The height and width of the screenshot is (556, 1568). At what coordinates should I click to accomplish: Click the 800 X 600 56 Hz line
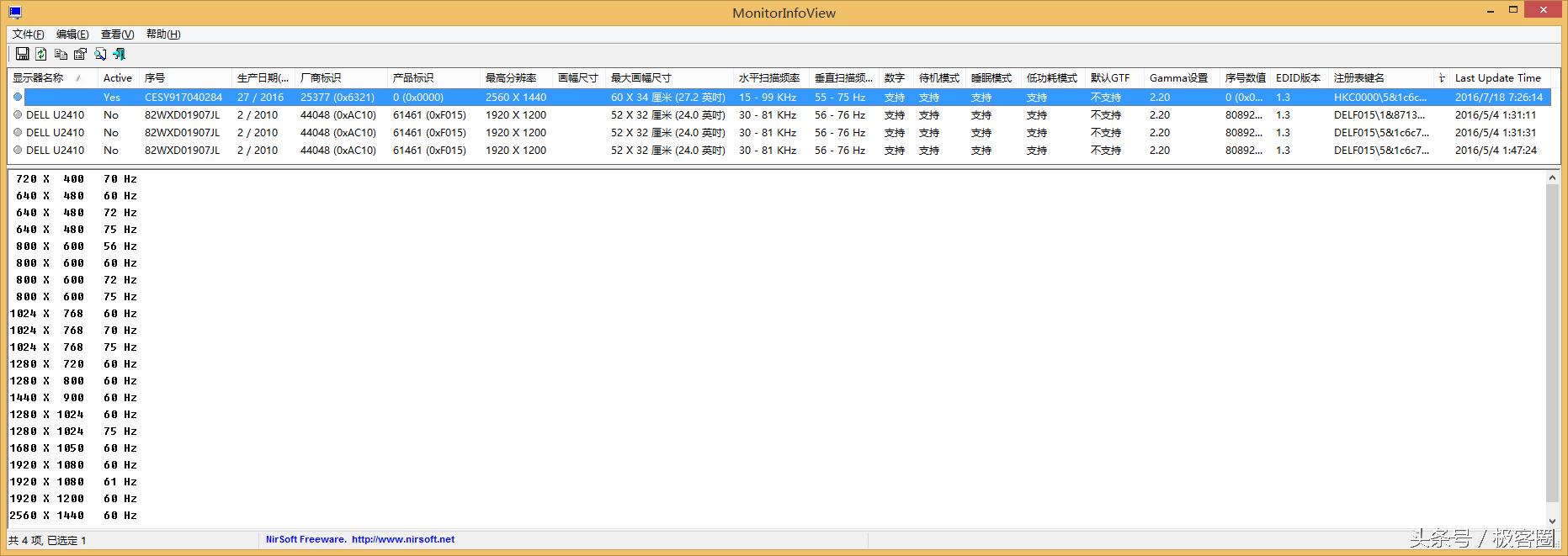(76, 246)
